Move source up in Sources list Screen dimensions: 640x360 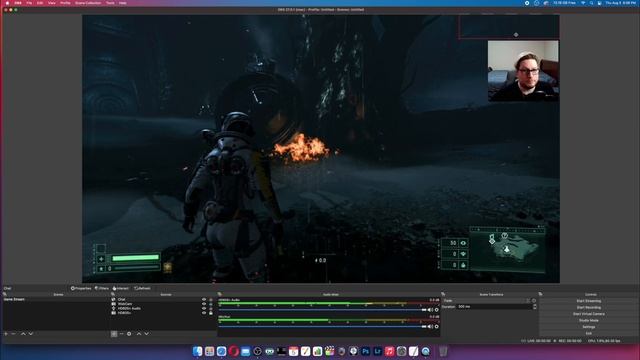139,334
